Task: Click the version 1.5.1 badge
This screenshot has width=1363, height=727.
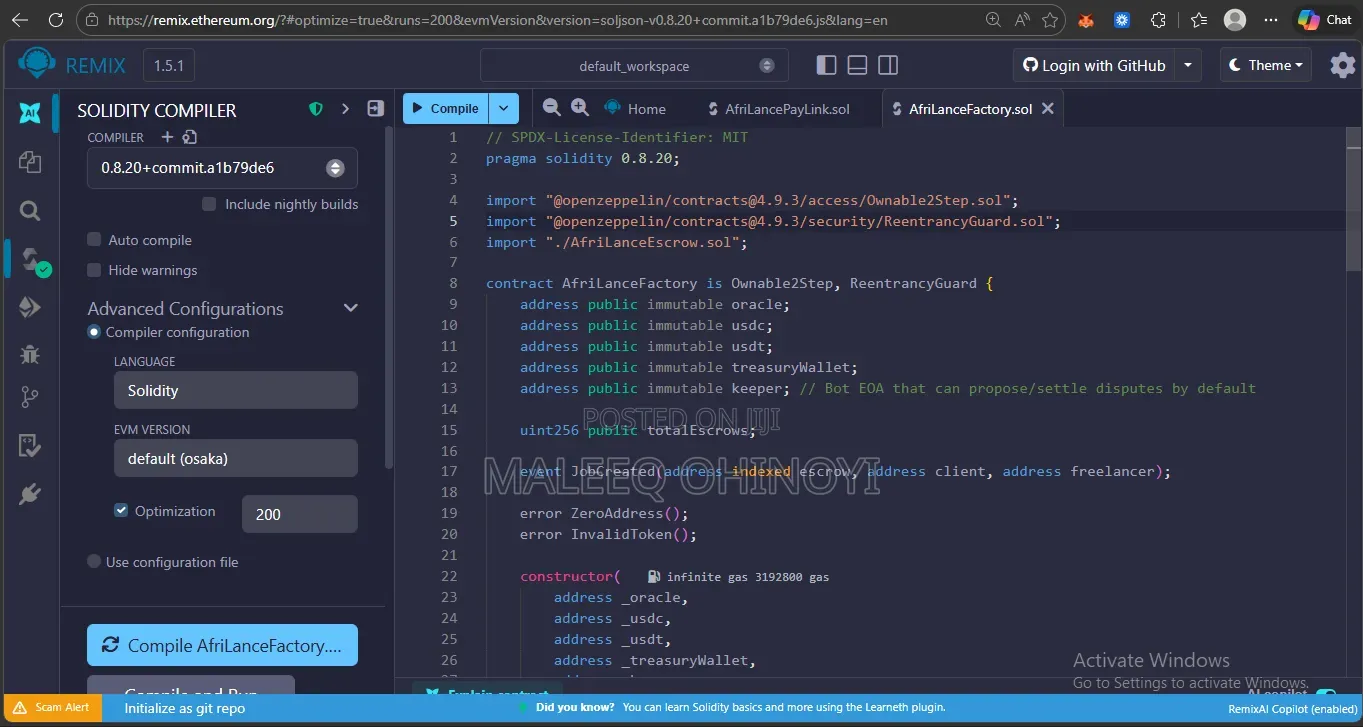Action: point(169,66)
